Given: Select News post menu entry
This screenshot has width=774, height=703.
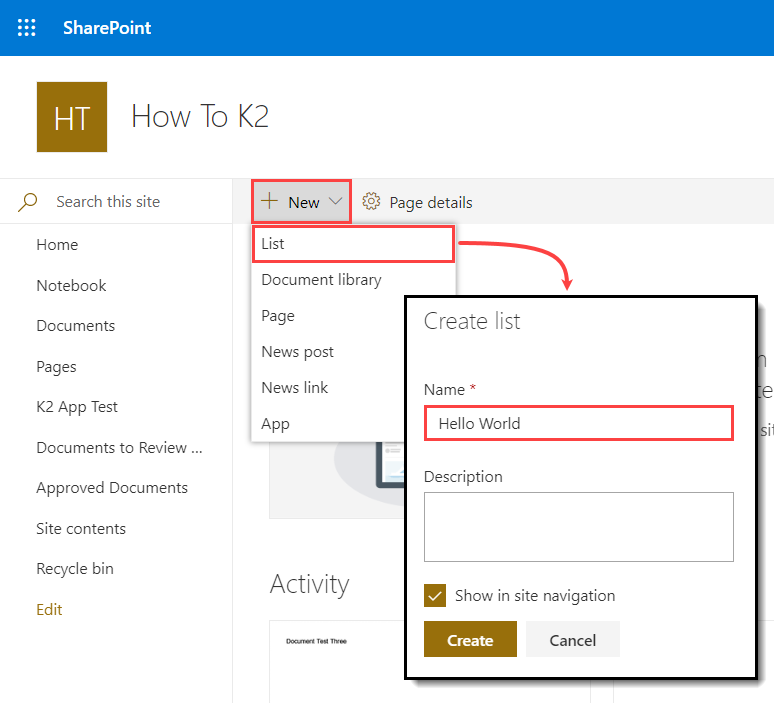Looking at the screenshot, I should click(x=298, y=352).
